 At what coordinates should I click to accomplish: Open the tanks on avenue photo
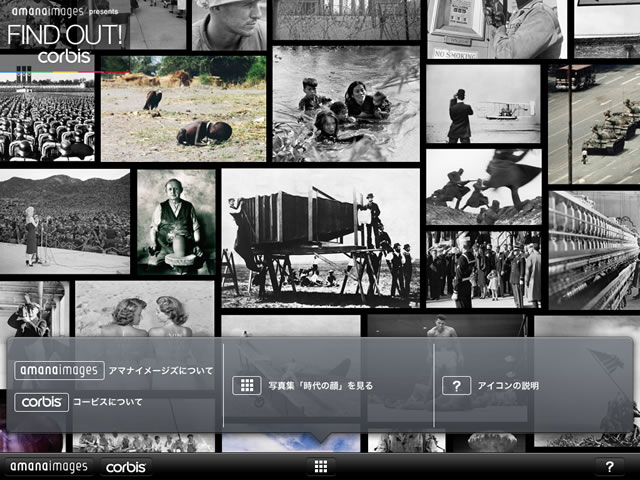pyautogui.click(x=594, y=123)
